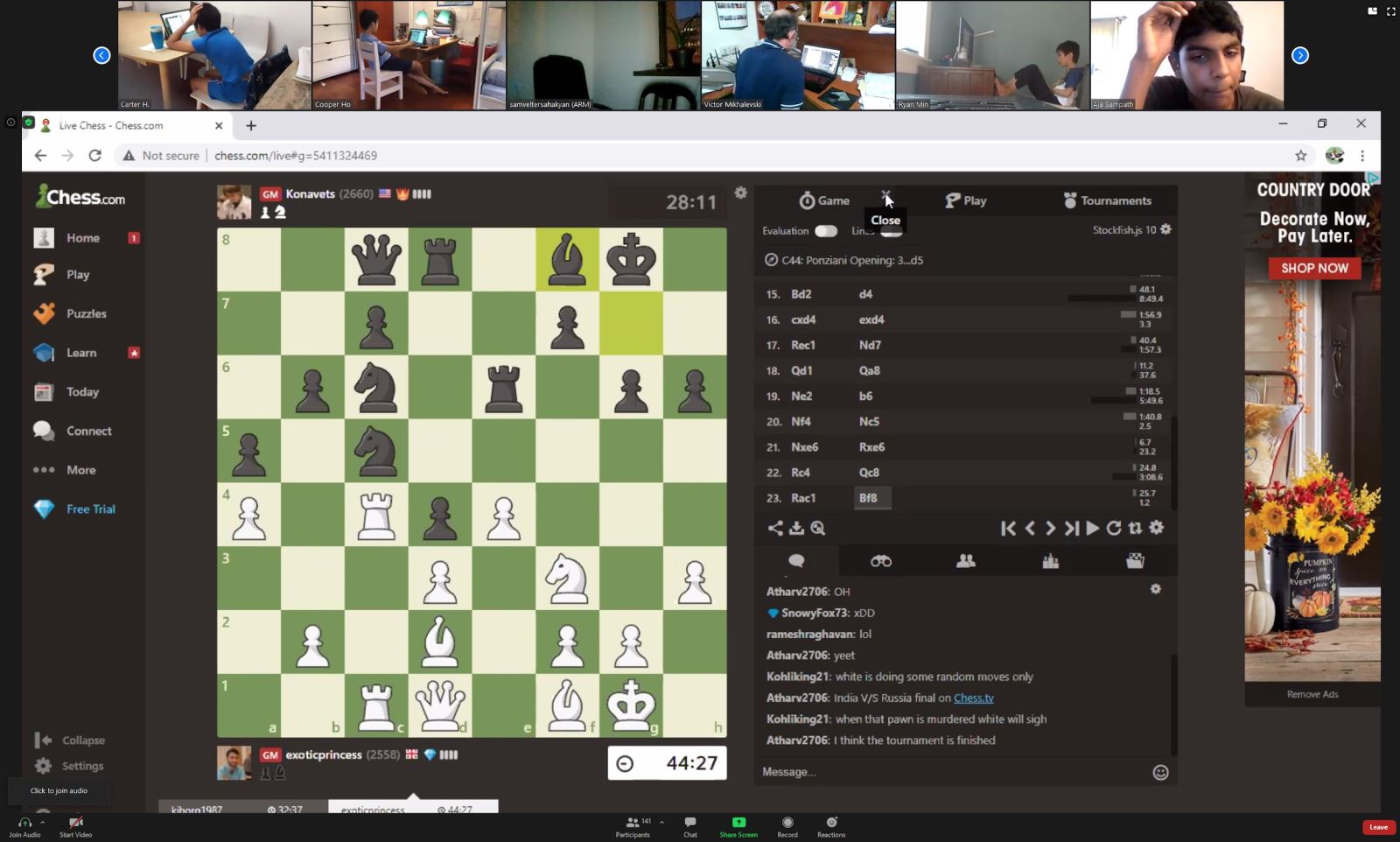
Task: Toggle the Lines switch
Action: point(891,232)
